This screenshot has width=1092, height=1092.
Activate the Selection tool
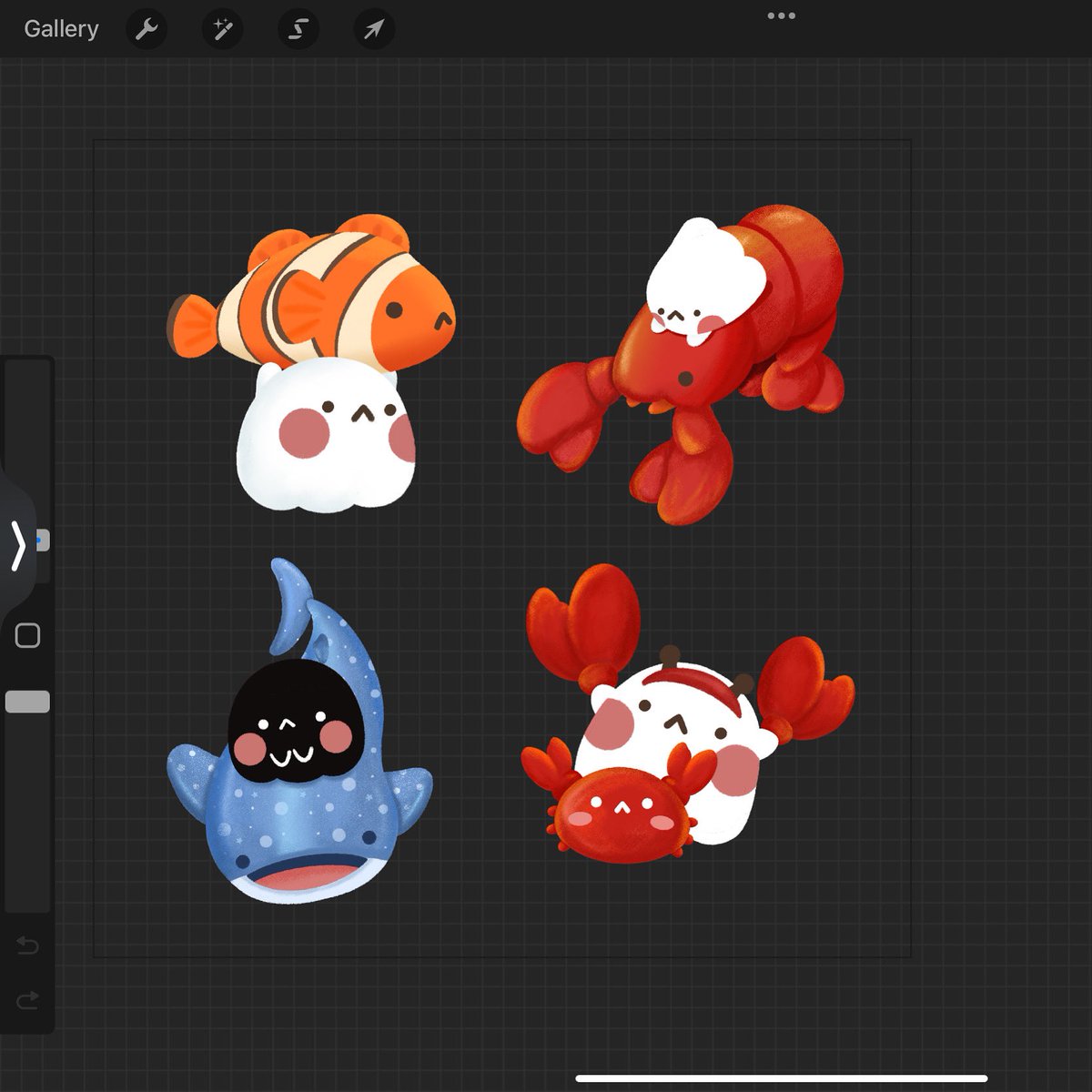pos(298,30)
